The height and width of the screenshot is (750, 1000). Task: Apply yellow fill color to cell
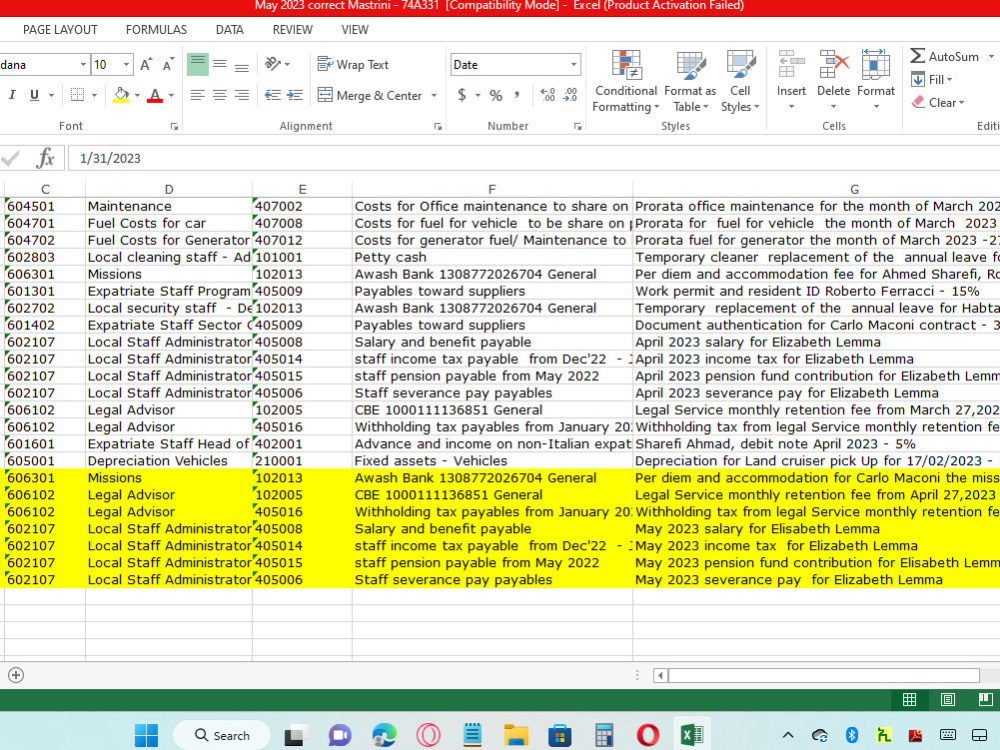click(121, 95)
